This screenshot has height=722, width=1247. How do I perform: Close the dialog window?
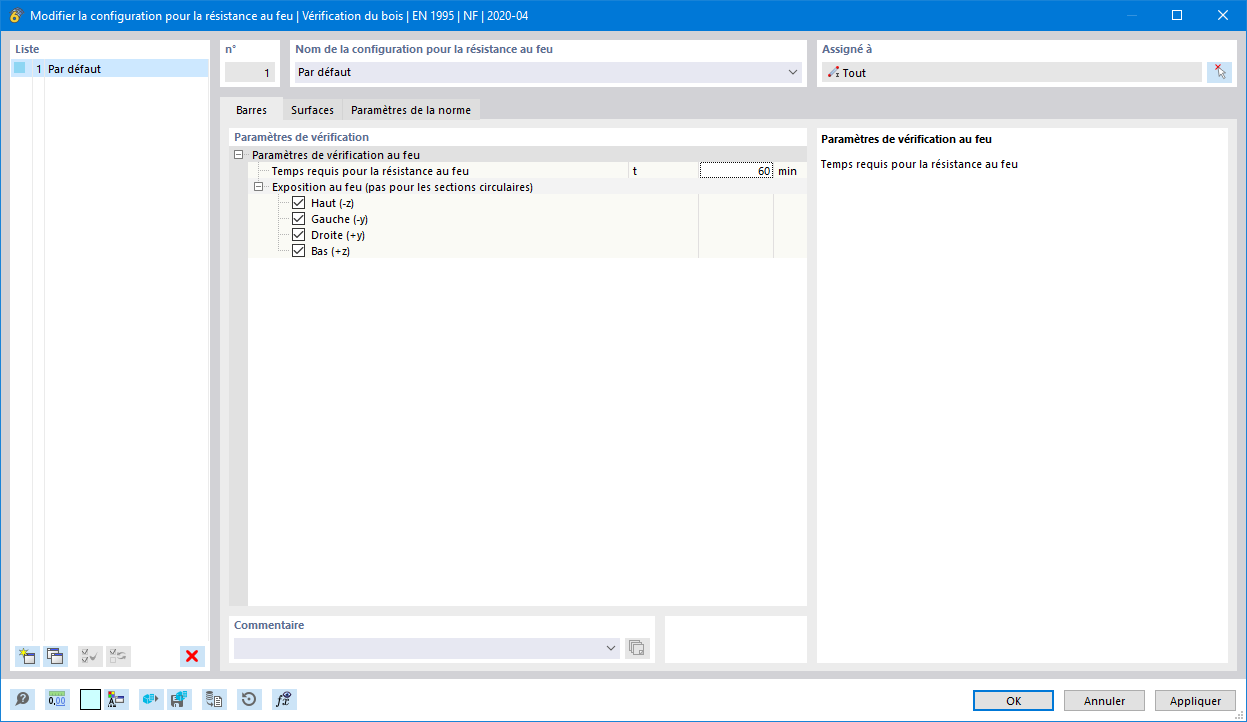(x=1223, y=15)
